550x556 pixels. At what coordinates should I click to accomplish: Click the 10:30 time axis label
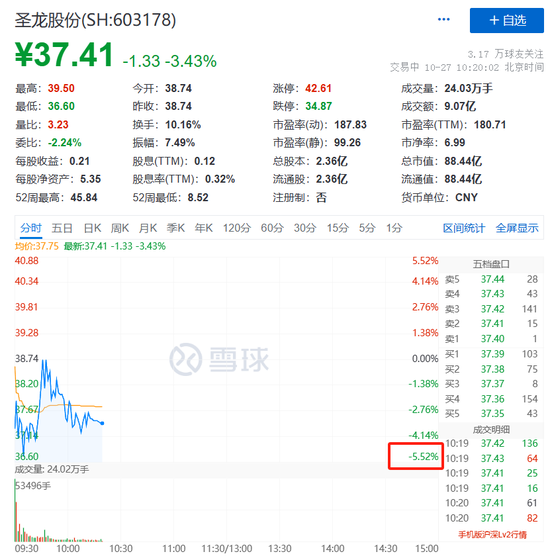pyautogui.click(x=121, y=549)
